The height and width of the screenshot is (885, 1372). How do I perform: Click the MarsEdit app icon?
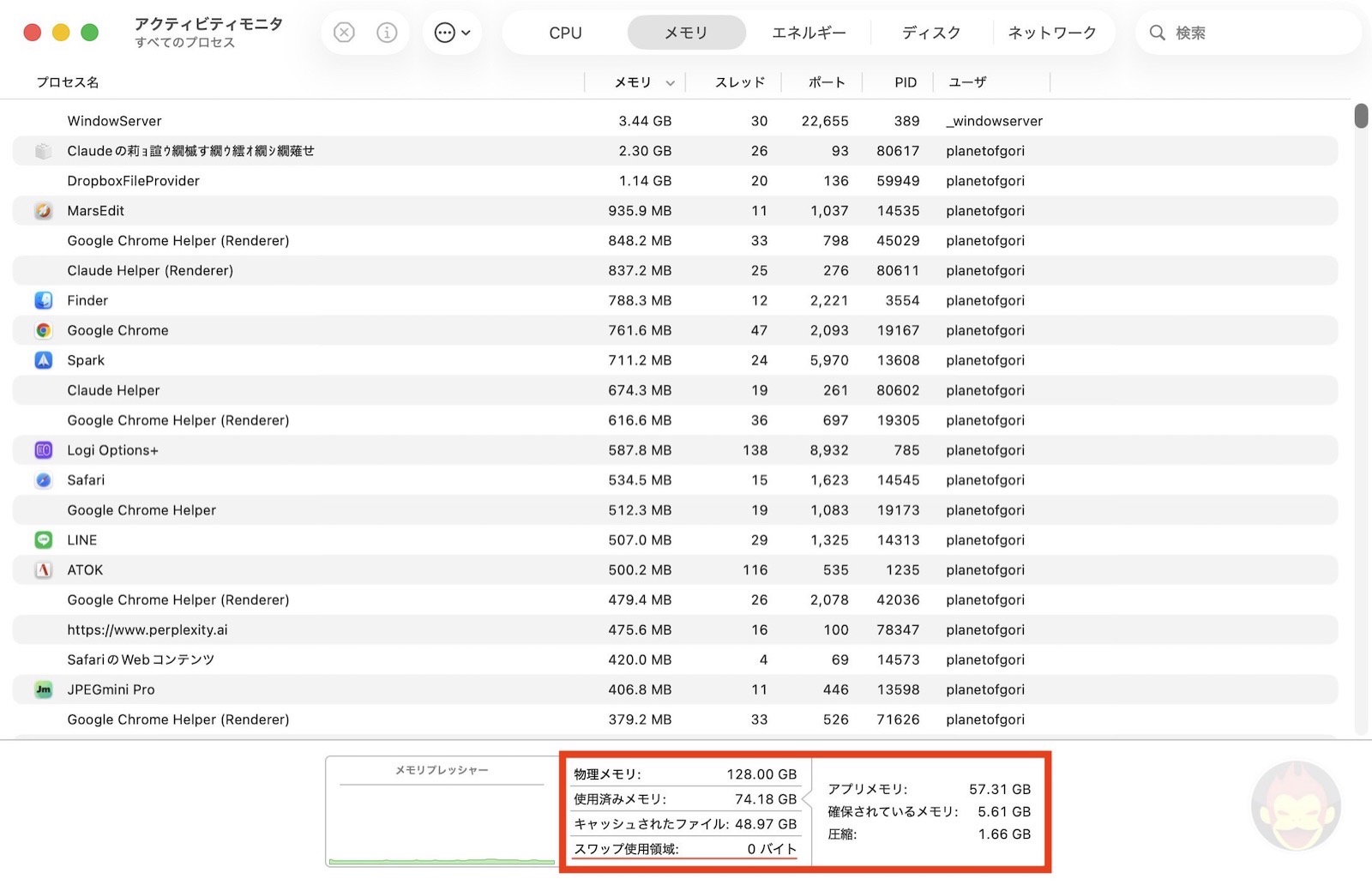[x=44, y=211]
